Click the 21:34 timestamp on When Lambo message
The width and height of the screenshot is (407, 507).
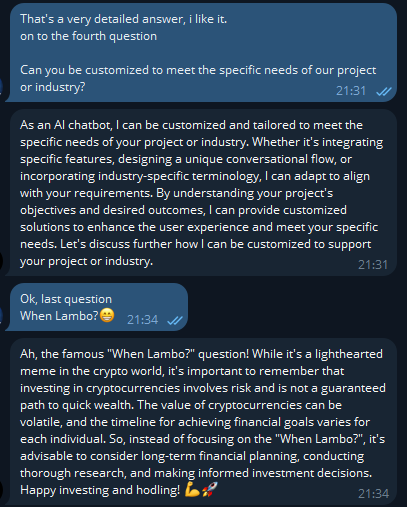(143, 320)
